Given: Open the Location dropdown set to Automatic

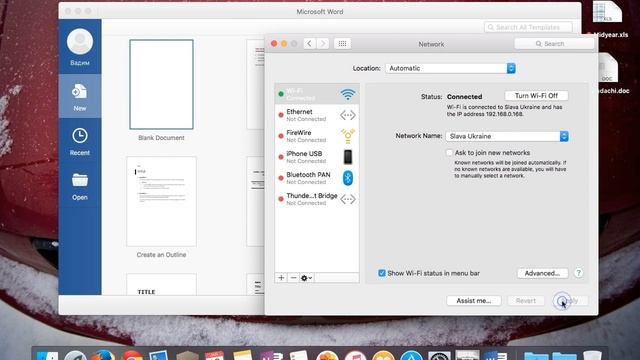Looking at the screenshot, I should 451,68.
